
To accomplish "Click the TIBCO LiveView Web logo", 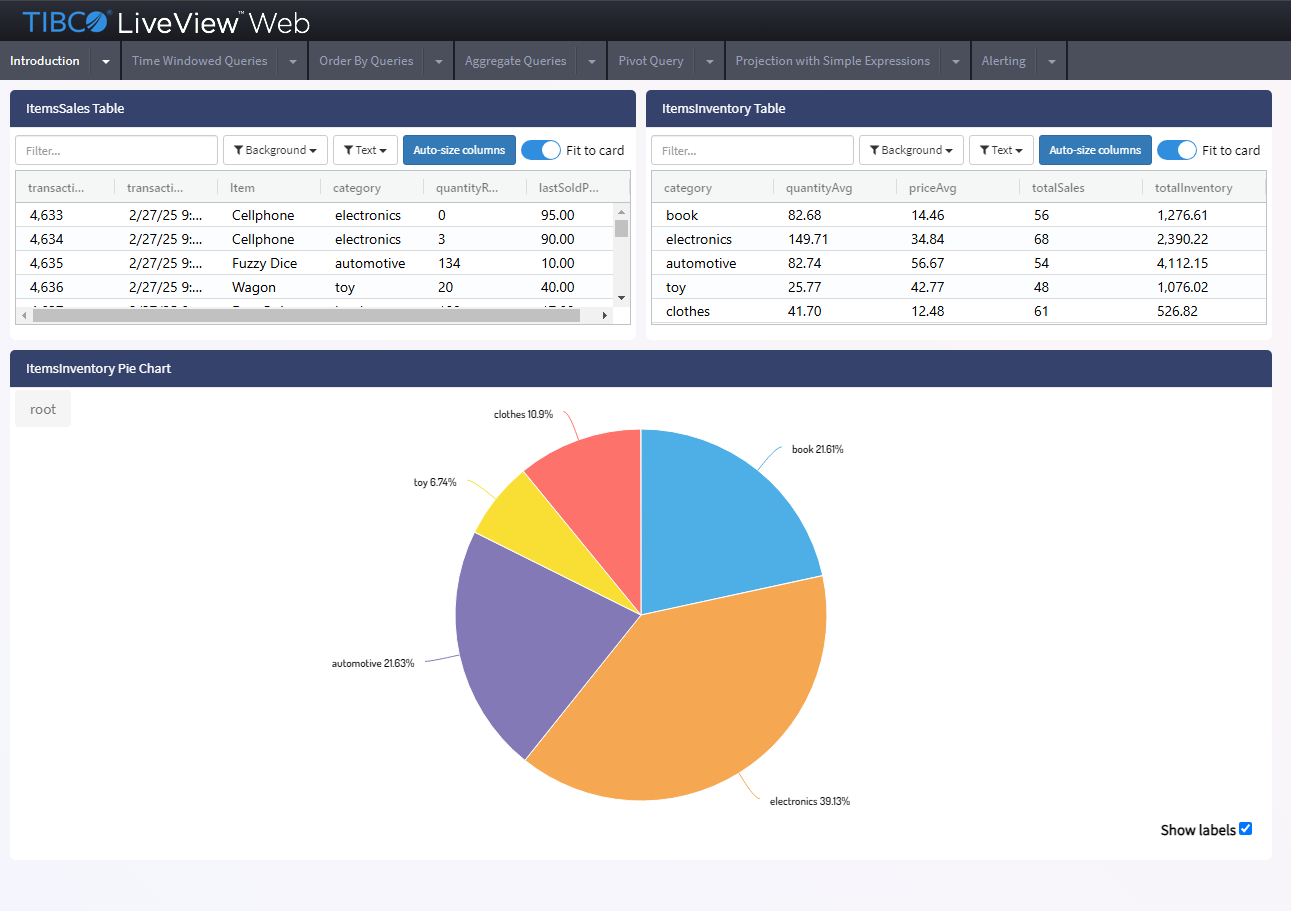I will pyautogui.click(x=166, y=22).
